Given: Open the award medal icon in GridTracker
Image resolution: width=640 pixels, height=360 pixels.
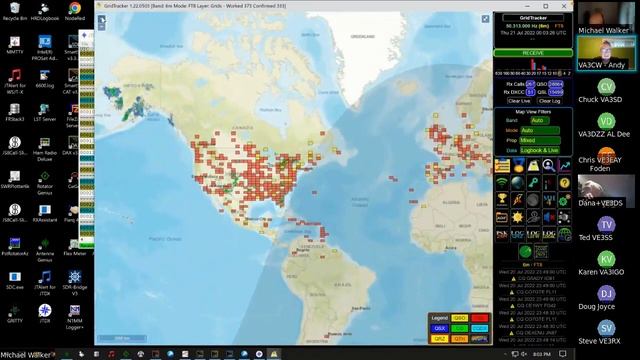Looking at the screenshot, I should [x=518, y=166].
